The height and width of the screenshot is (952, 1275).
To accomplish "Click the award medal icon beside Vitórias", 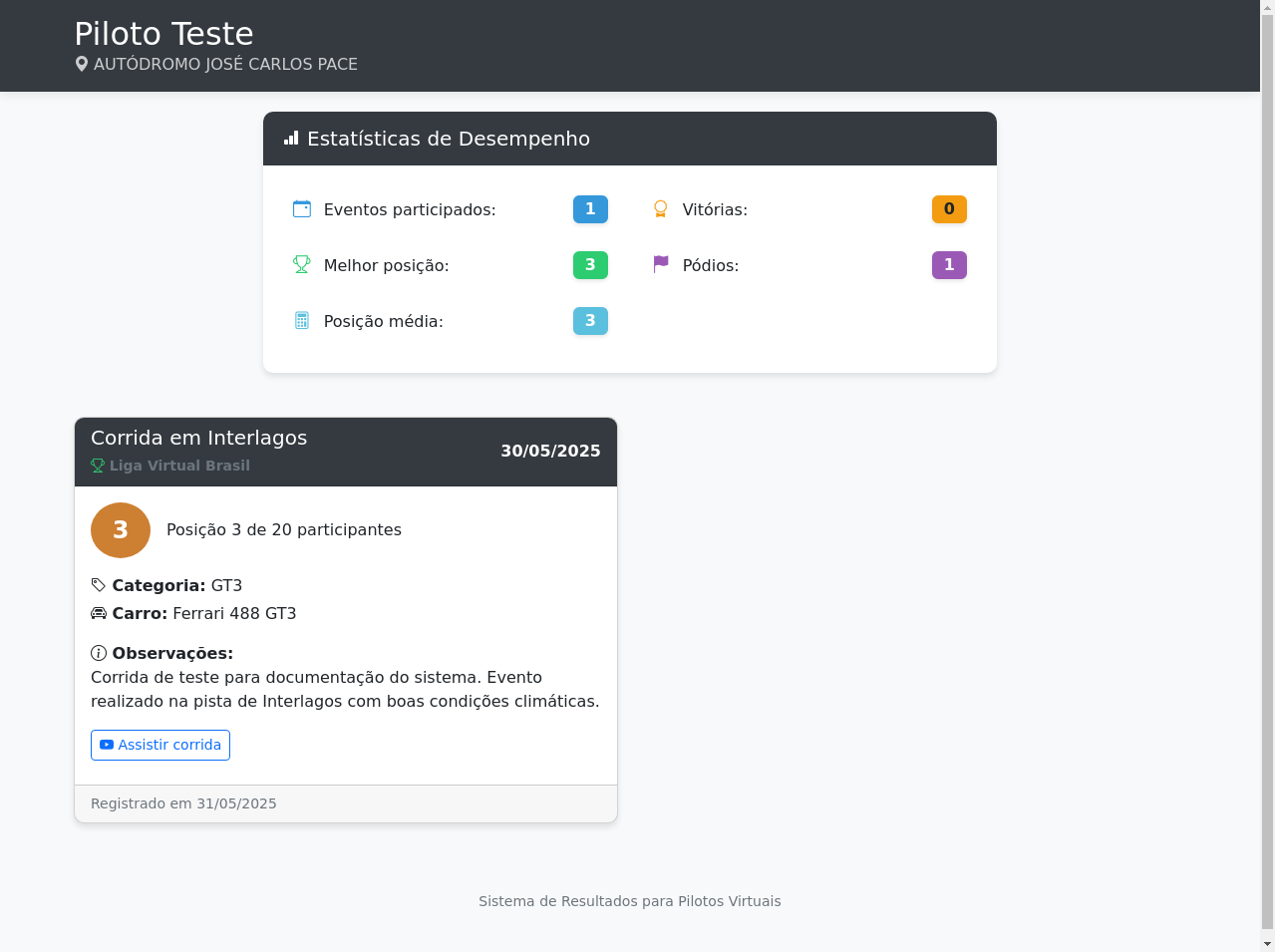I will (660, 208).
